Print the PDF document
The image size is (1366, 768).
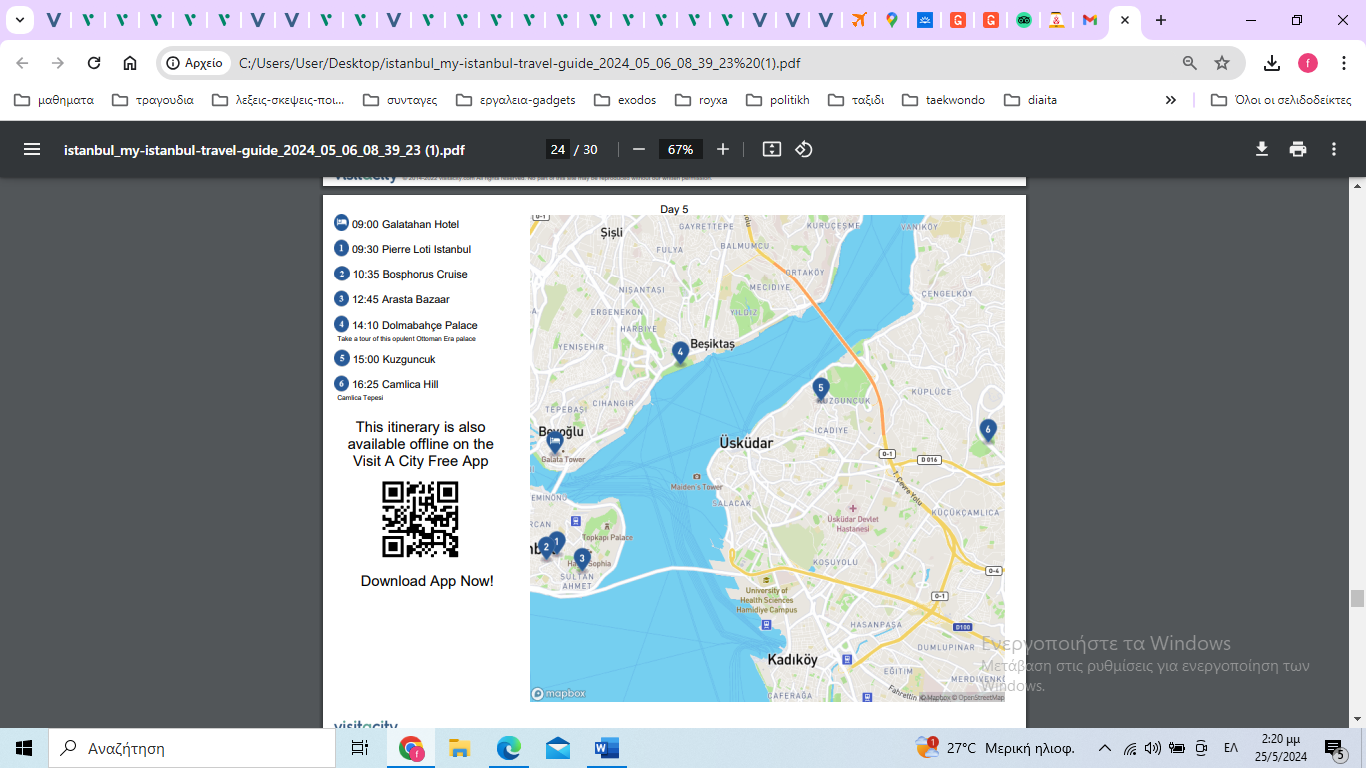click(1298, 149)
